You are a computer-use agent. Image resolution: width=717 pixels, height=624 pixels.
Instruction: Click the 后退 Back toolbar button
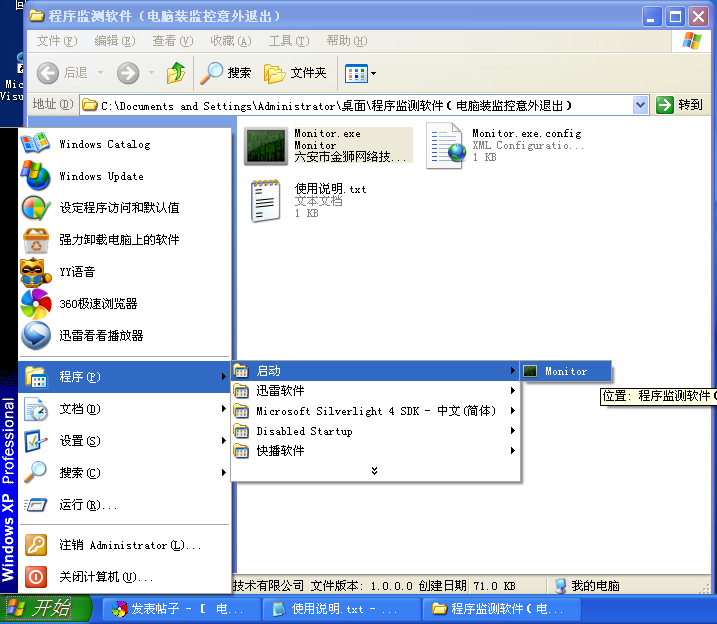click(x=63, y=73)
